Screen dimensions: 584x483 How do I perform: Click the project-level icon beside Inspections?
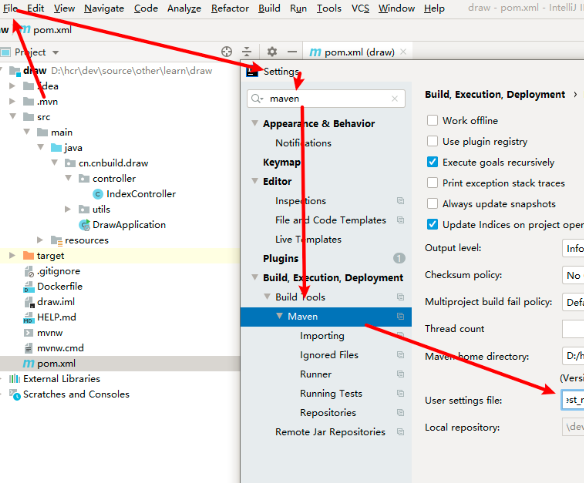pos(400,201)
